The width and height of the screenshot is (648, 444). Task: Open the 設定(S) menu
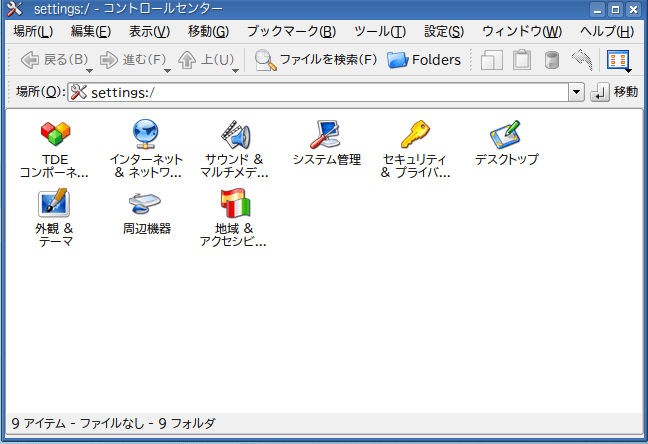[444, 31]
